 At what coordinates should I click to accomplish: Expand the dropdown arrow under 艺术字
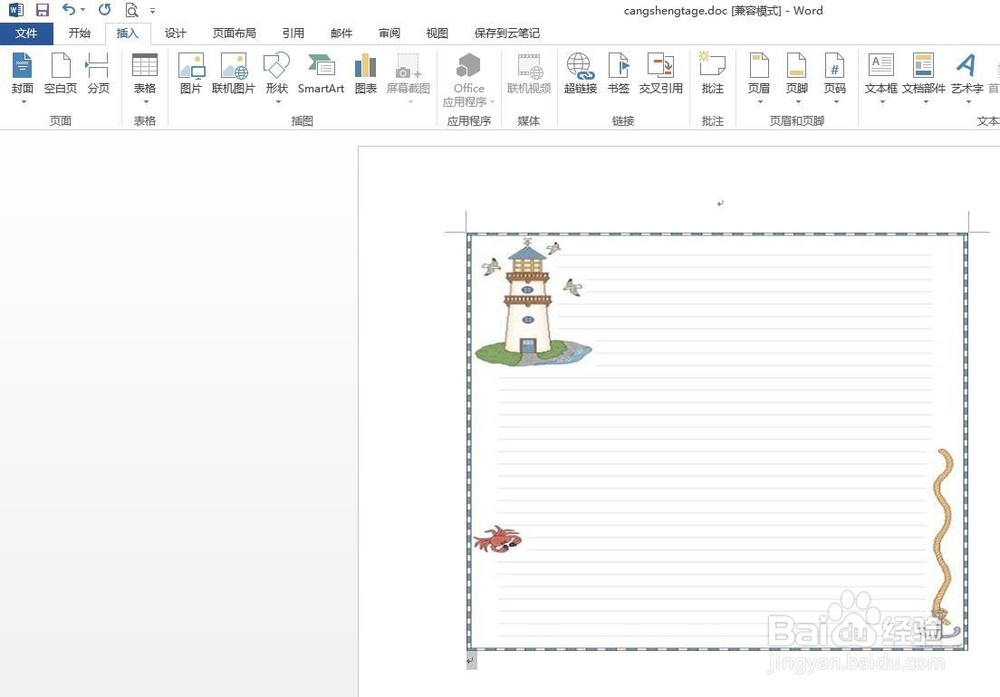(x=967, y=101)
